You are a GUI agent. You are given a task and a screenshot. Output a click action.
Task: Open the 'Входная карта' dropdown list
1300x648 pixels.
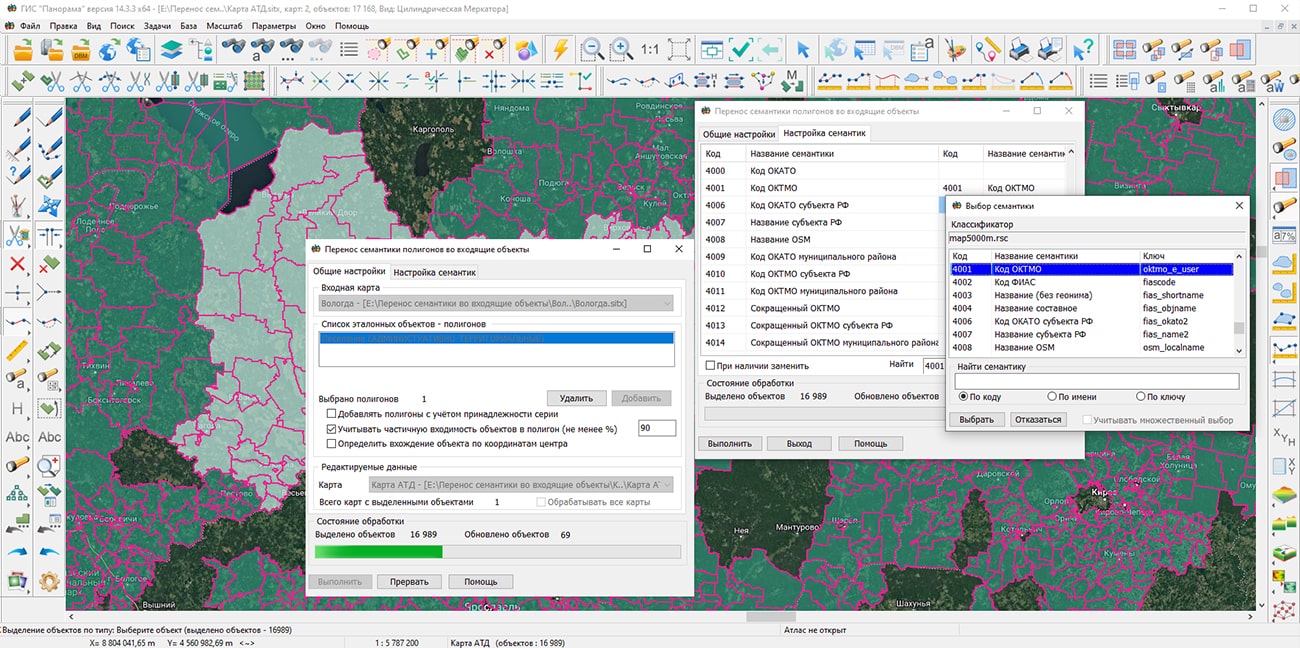point(664,303)
